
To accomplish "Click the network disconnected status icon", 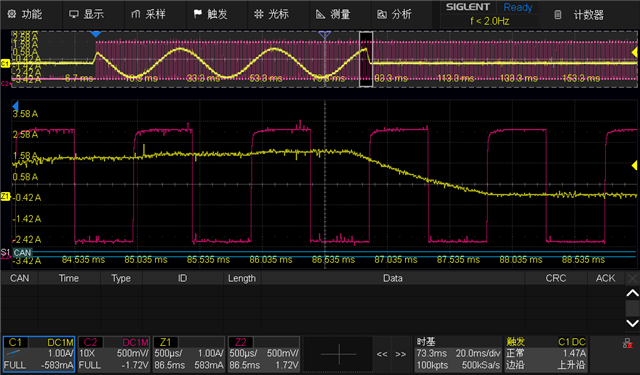I will coord(628,344).
